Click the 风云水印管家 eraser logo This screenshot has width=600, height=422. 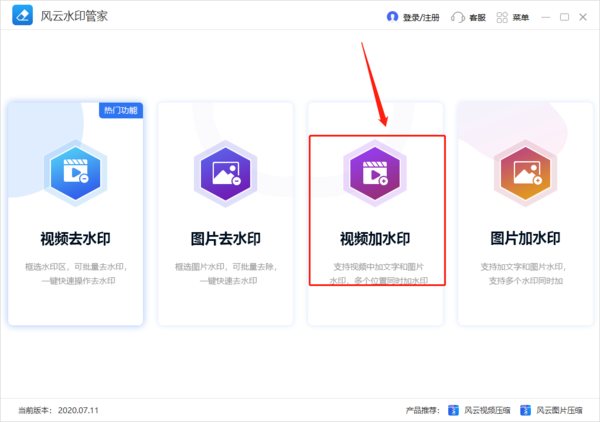coord(23,15)
